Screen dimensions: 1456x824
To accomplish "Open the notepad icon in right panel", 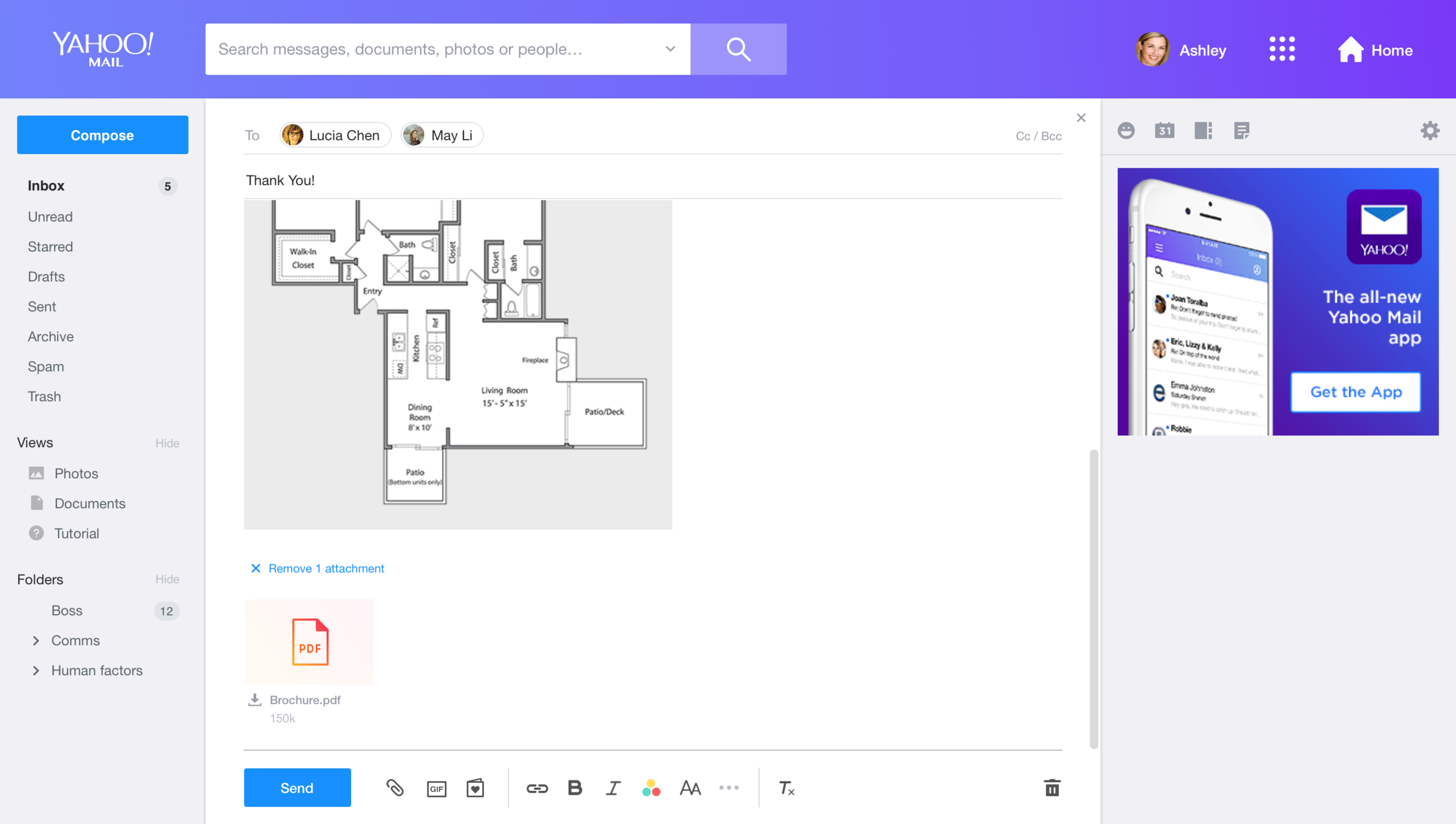I will point(1241,130).
